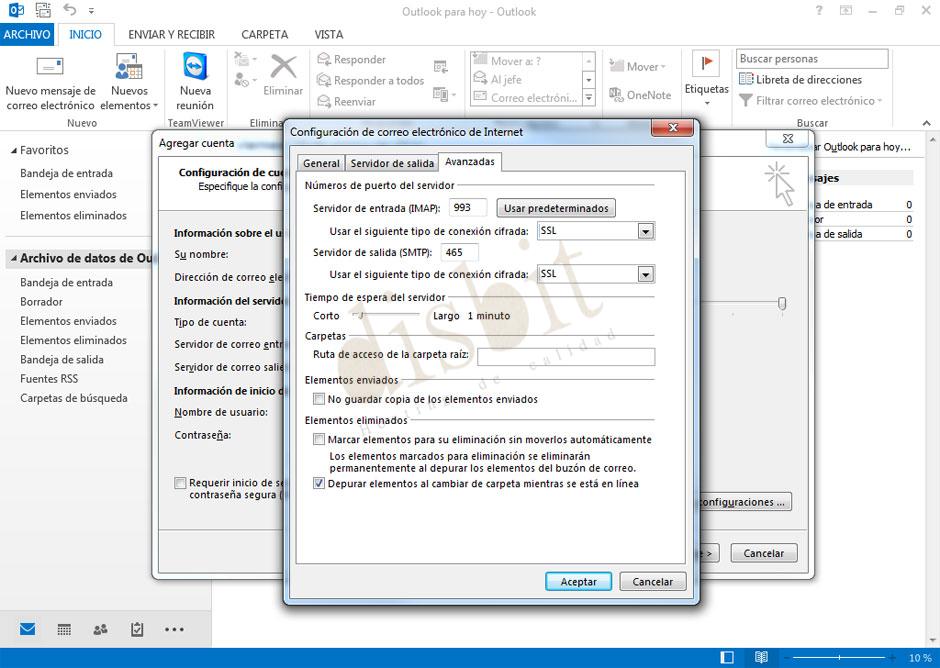Disable Depurar elementos al cambiar de carpeta
This screenshot has width=940, height=668.
point(319,483)
